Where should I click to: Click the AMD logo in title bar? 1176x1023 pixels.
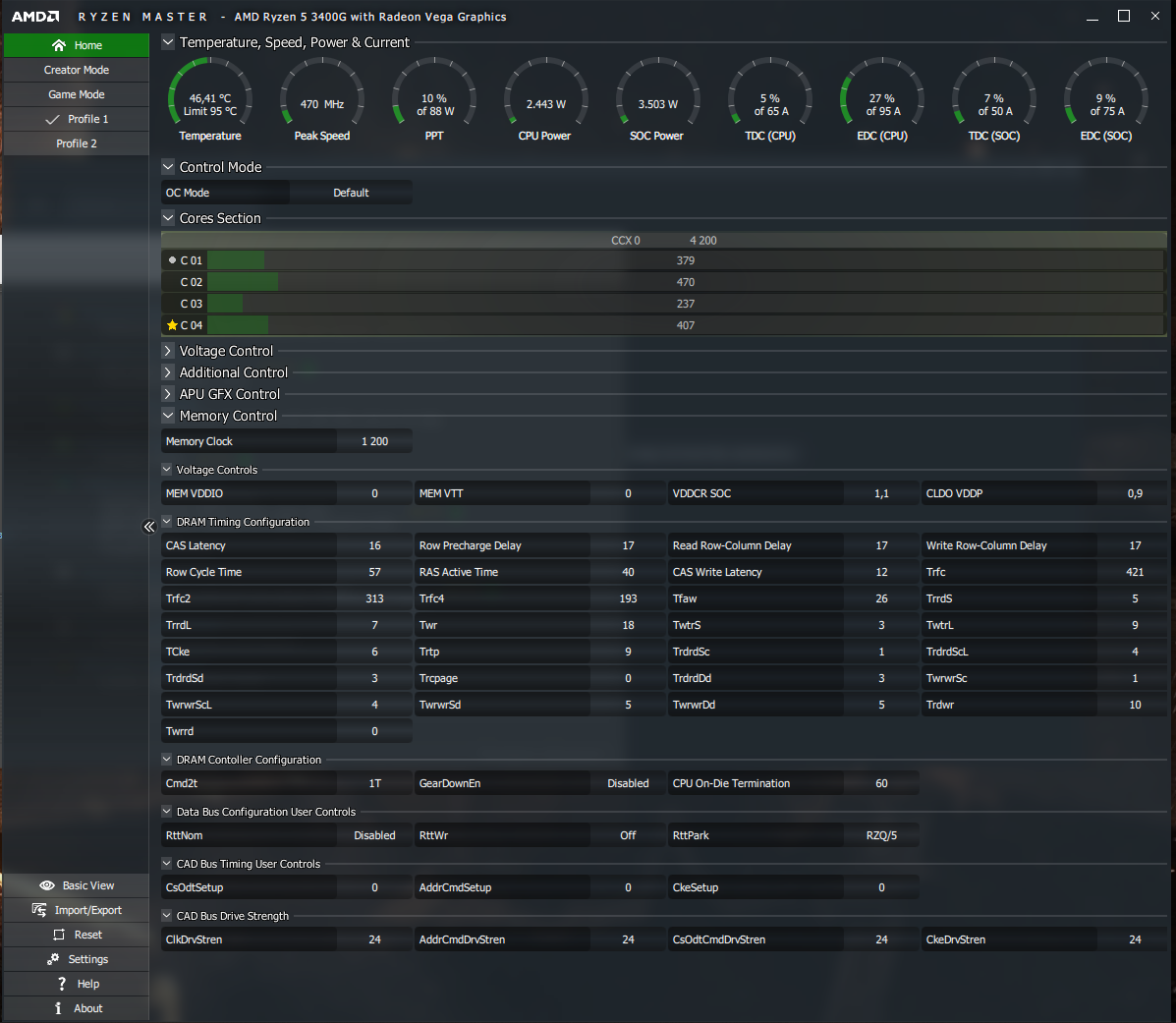[x=35, y=17]
